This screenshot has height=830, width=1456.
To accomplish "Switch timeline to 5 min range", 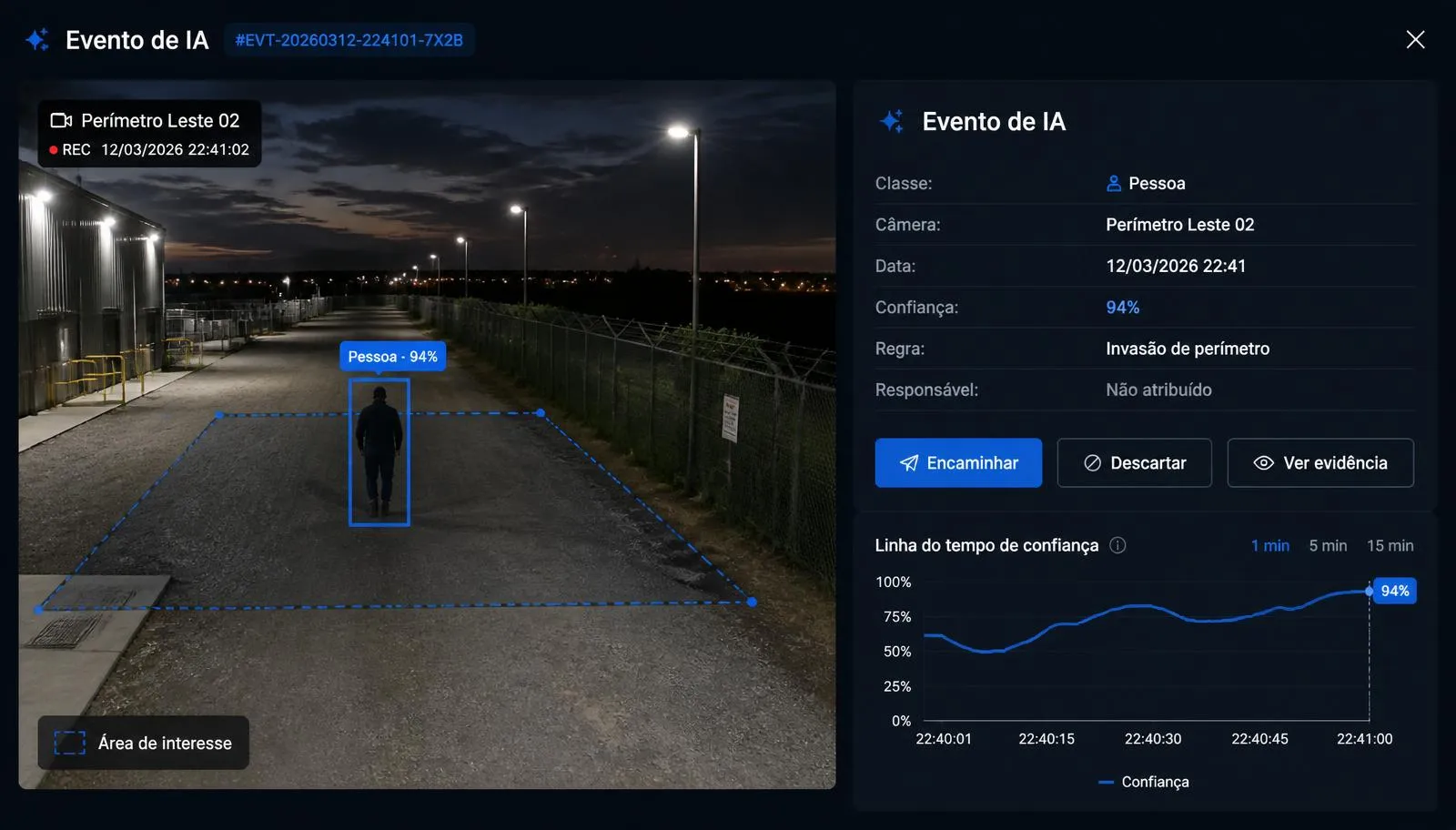I will (x=1328, y=545).
